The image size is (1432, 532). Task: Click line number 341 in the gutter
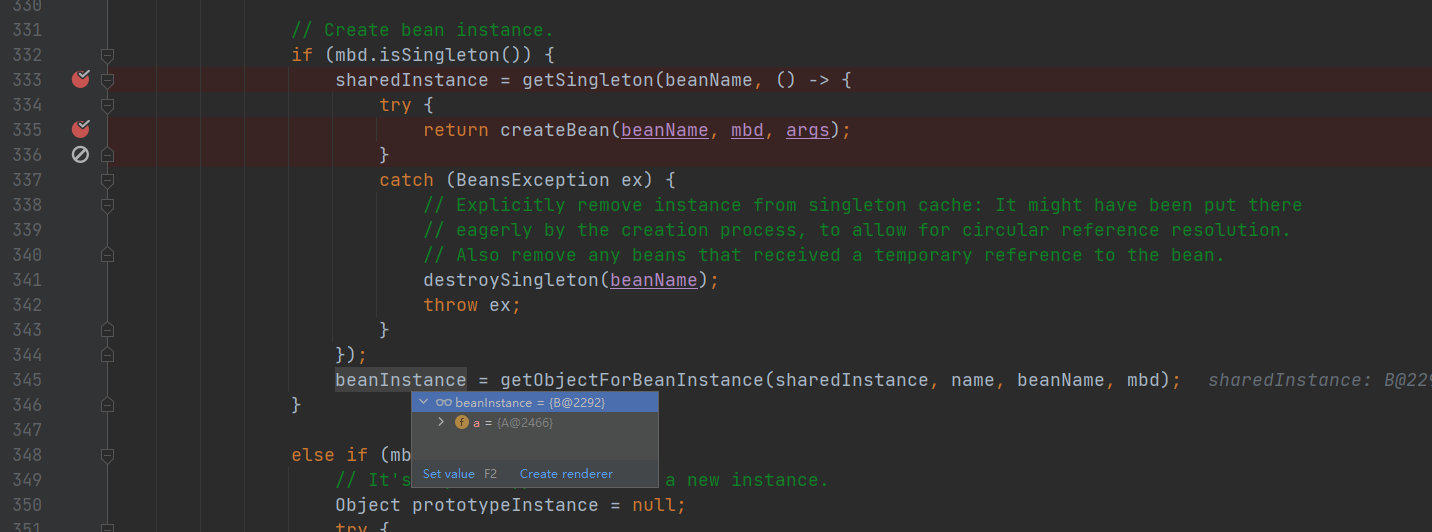[27, 280]
